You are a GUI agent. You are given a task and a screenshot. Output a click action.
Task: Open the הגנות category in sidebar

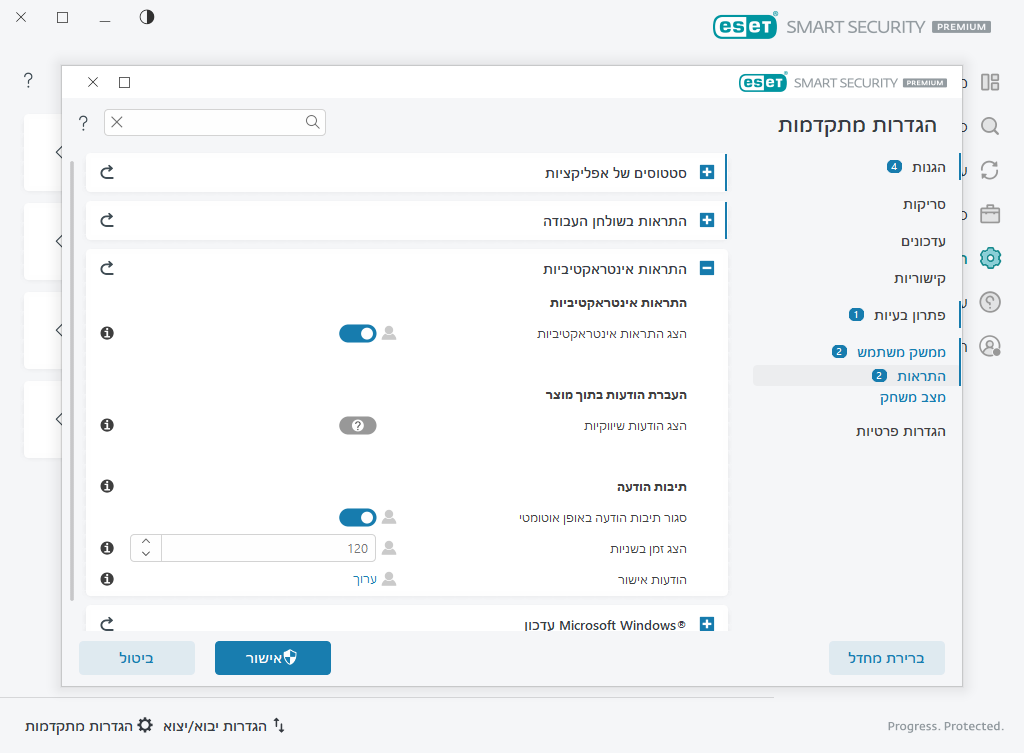pyautogui.click(x=928, y=167)
